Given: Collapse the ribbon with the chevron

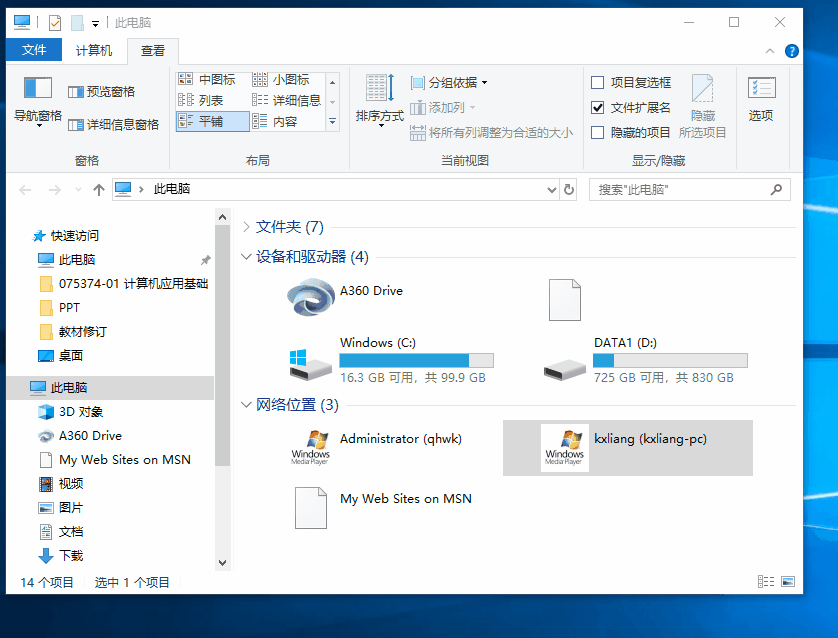Looking at the screenshot, I should (x=770, y=51).
